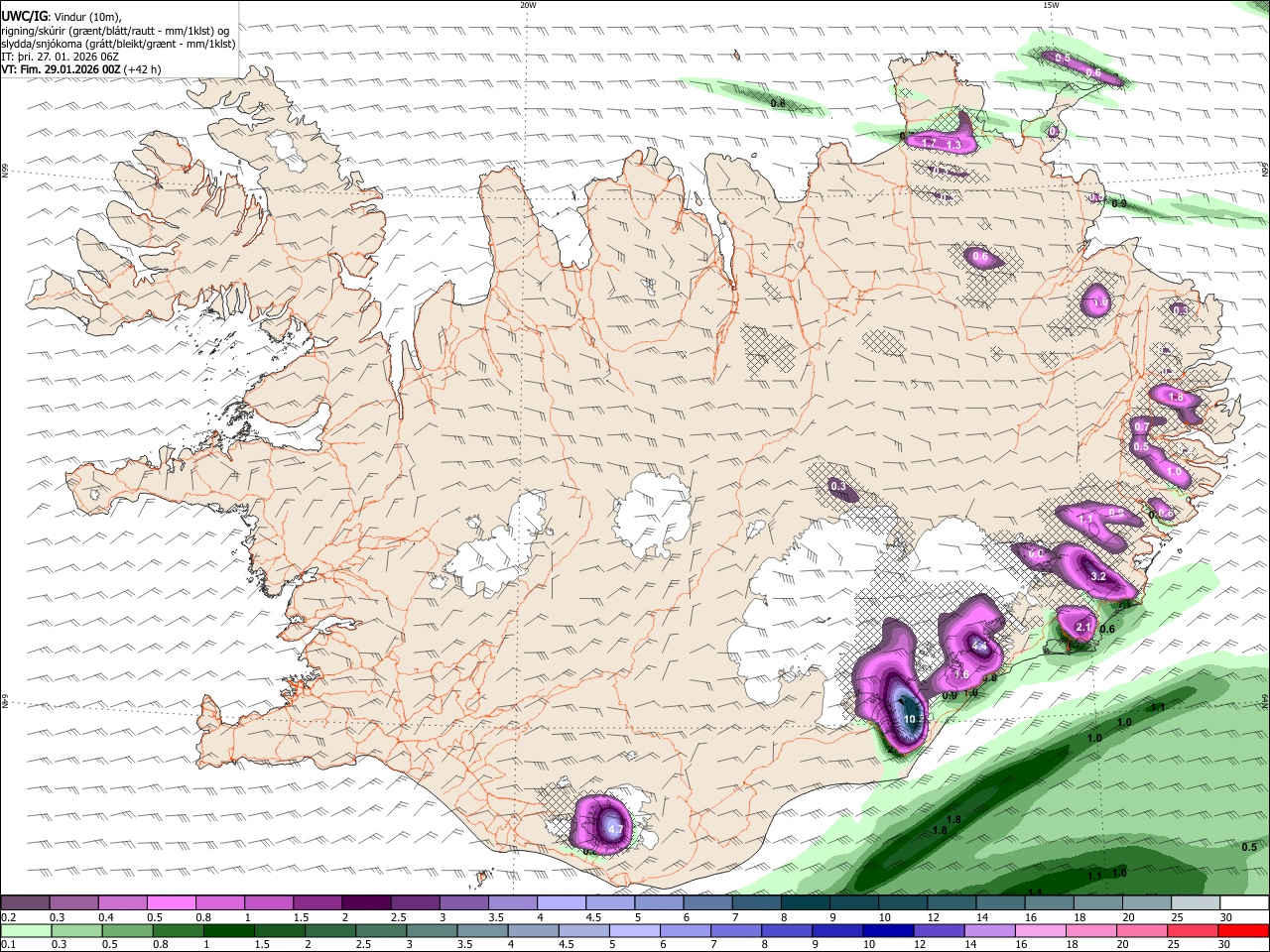Click the 'IT: þri. 27. 01. 2026 06Z' initialization time
1270x952 pixels.
[60, 57]
